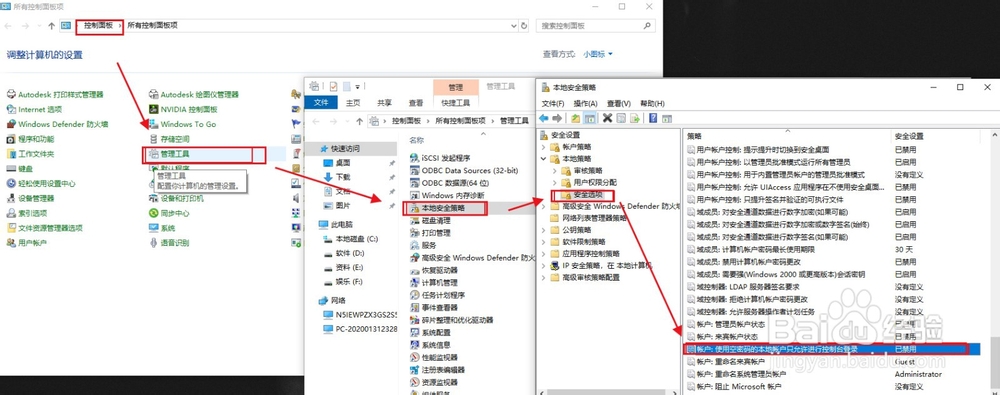
Task: Open the 查看(V) menu in Local Security Policy
Action: [x=618, y=103]
